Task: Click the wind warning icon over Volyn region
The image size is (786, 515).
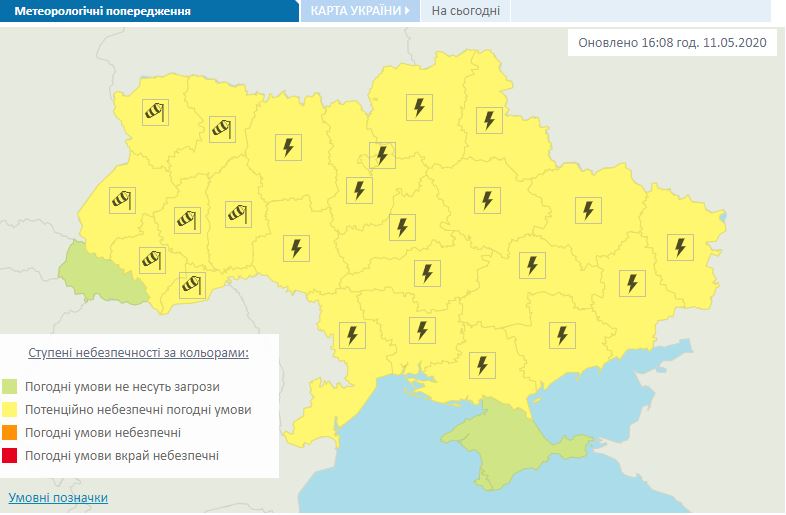Action: click(x=155, y=112)
